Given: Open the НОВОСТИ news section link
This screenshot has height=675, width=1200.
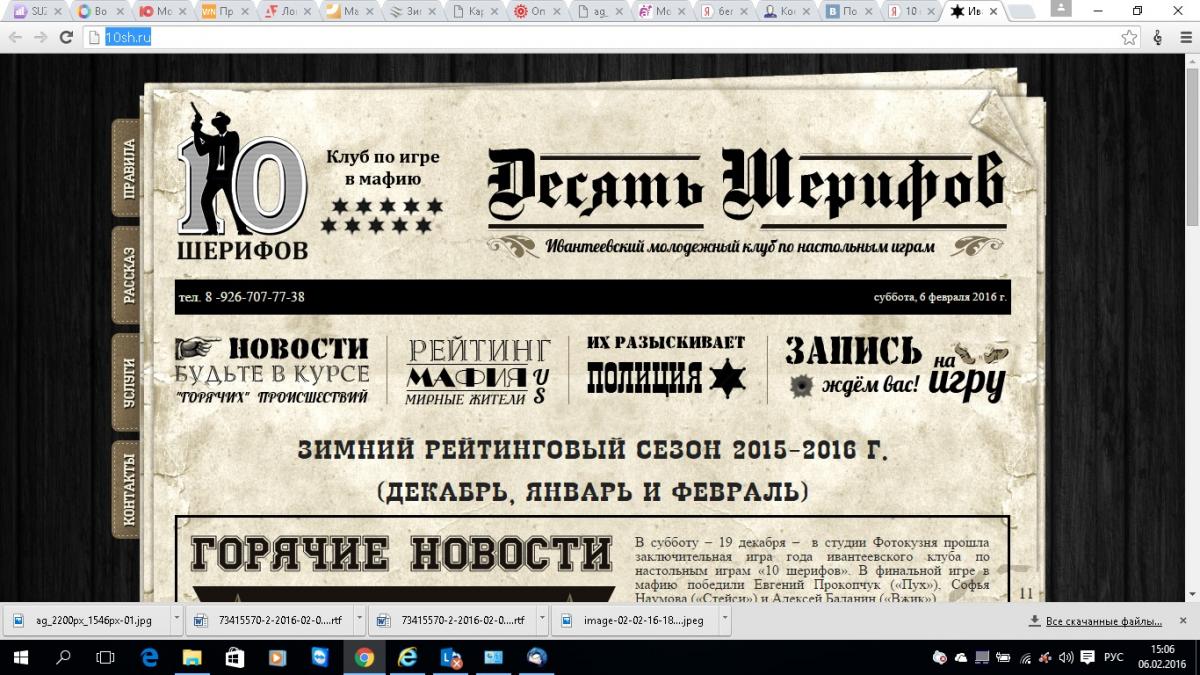Looking at the screenshot, I should click(272, 370).
